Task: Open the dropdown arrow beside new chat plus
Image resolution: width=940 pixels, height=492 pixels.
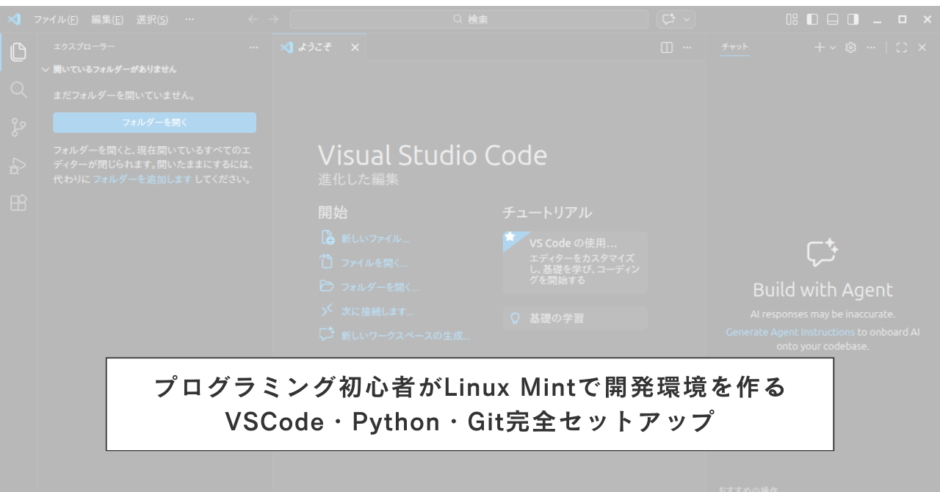Action: coord(832,47)
